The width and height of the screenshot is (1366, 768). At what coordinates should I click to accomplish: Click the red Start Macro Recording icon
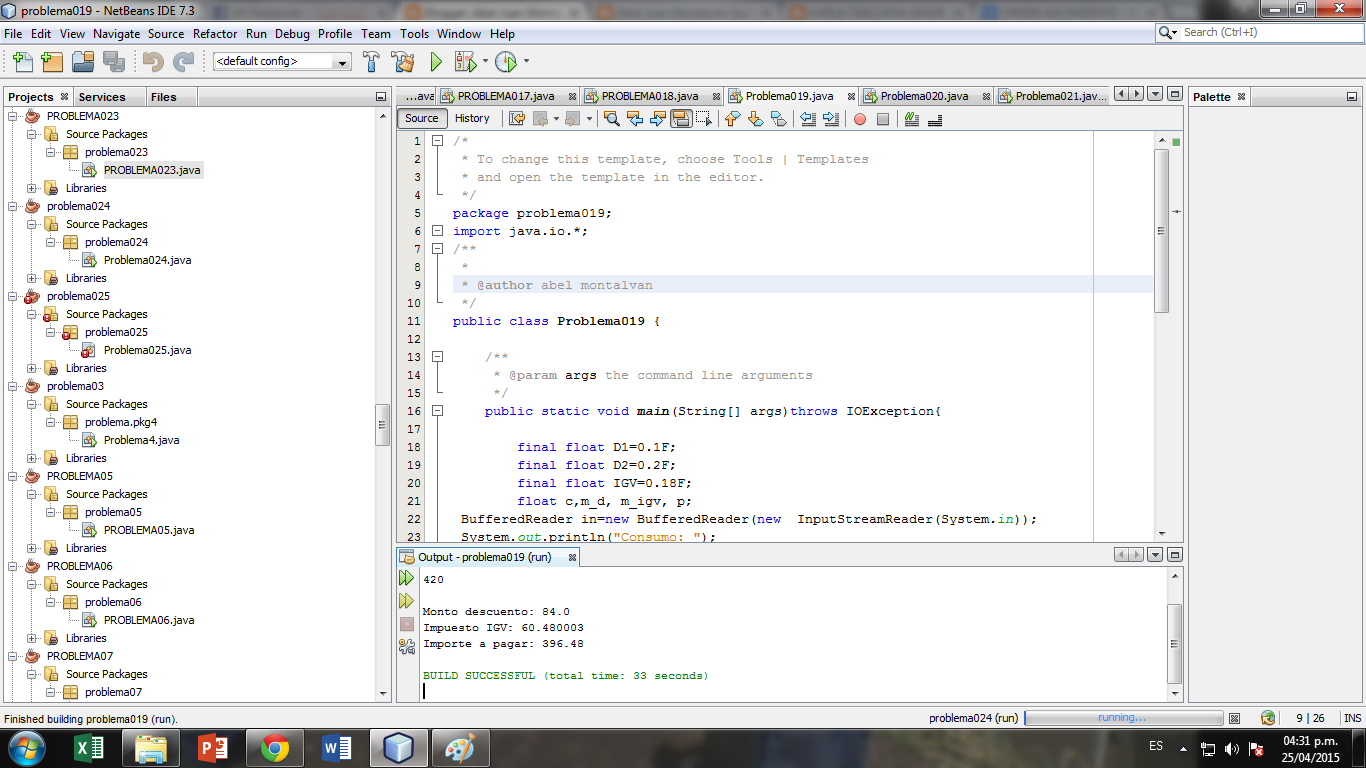[859, 119]
